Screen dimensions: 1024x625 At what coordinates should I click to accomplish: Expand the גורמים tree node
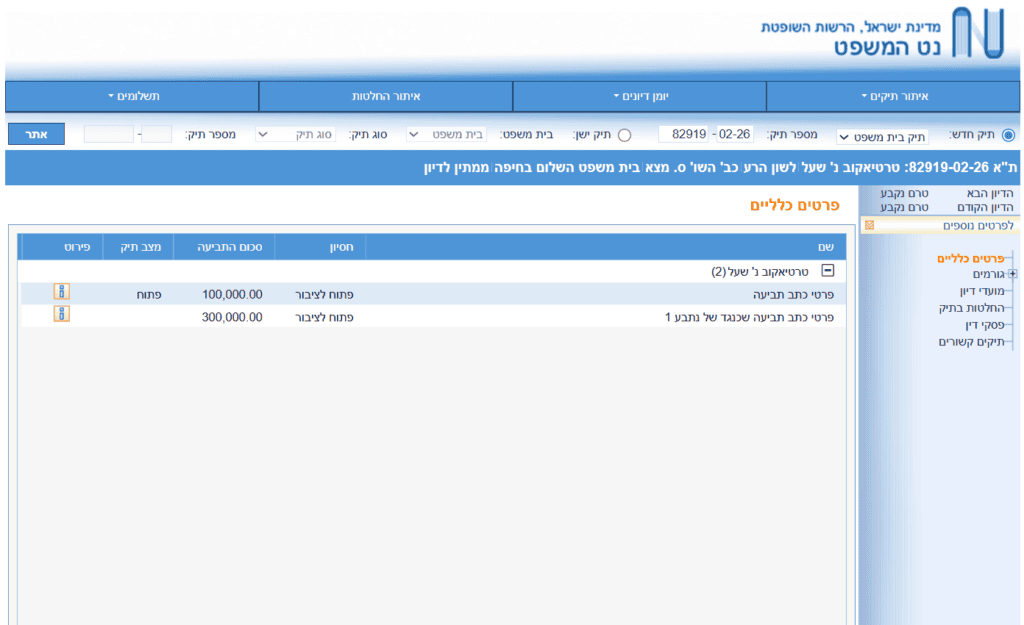pyautogui.click(x=1012, y=274)
